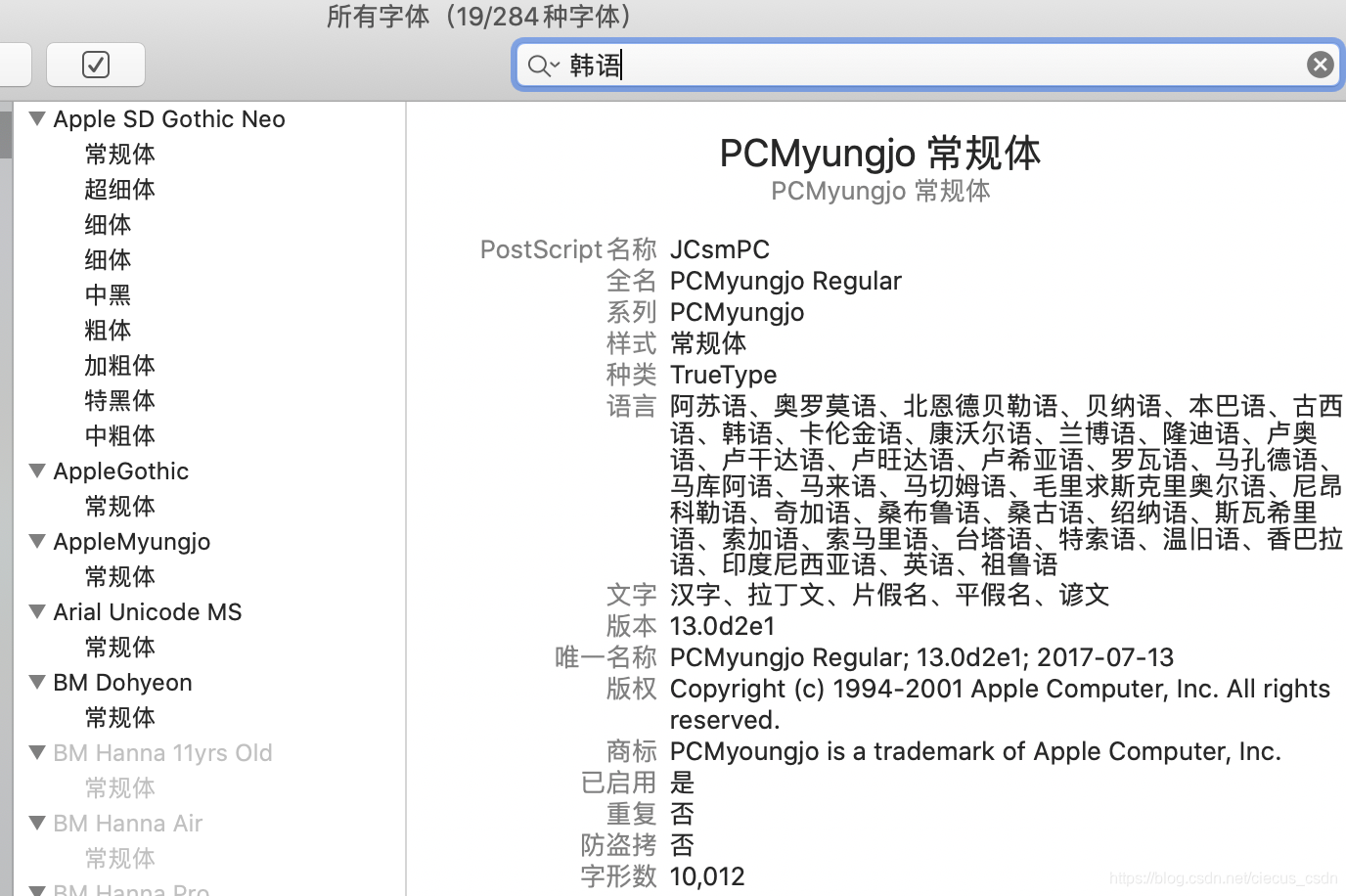The width and height of the screenshot is (1346, 896).
Task: Collapse the AppleMyungjo family triangle
Action: coord(38,541)
